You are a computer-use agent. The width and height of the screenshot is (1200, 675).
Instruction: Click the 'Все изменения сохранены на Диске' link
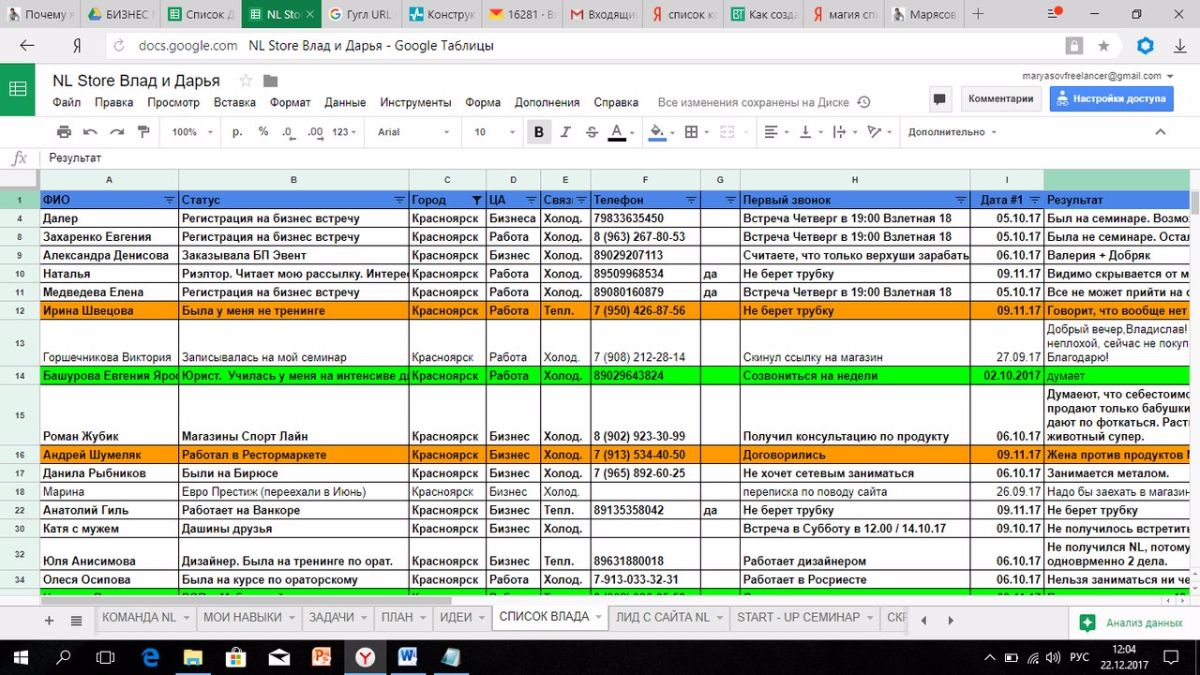(753, 102)
